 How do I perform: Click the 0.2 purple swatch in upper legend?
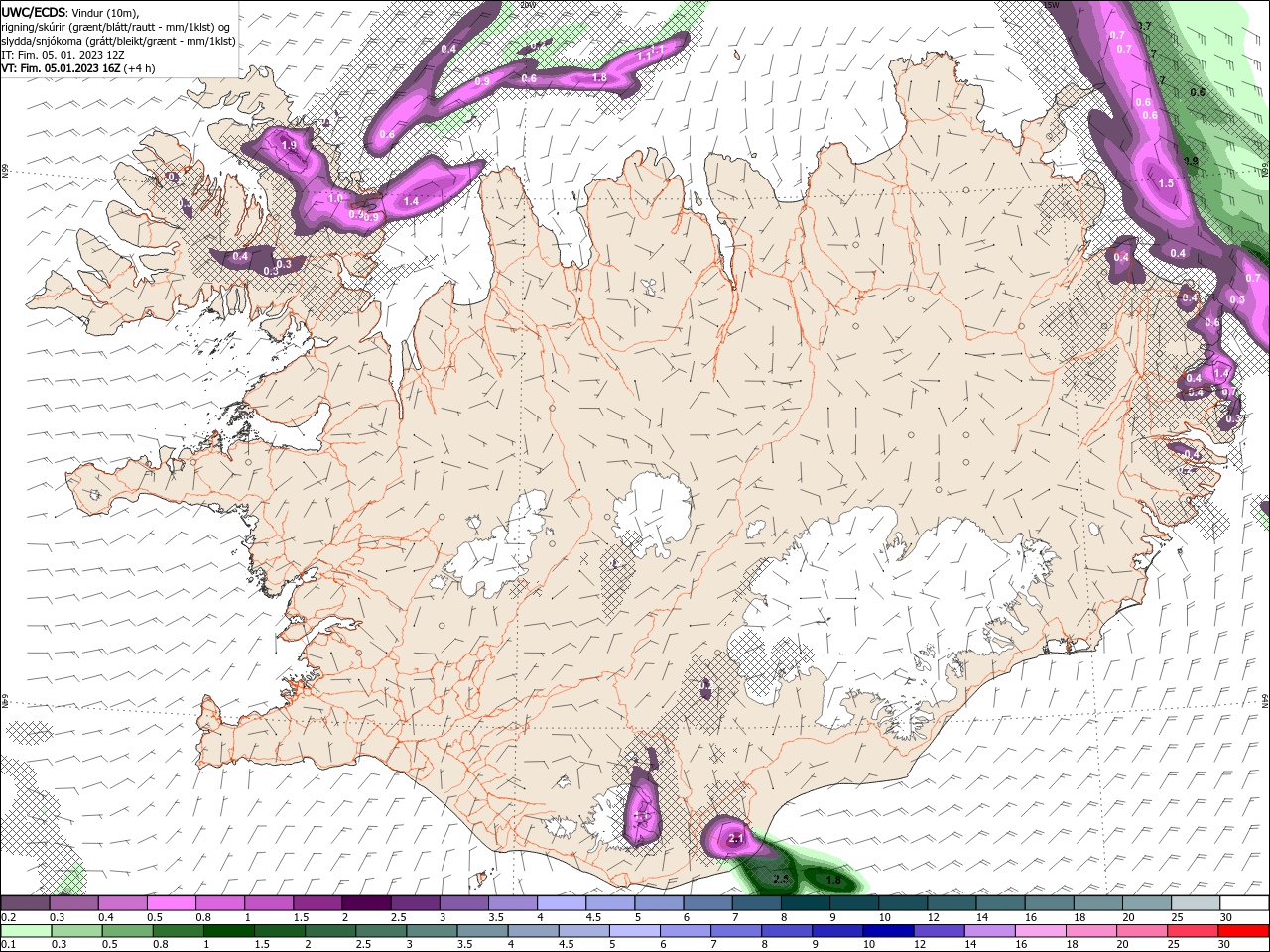coord(26,902)
